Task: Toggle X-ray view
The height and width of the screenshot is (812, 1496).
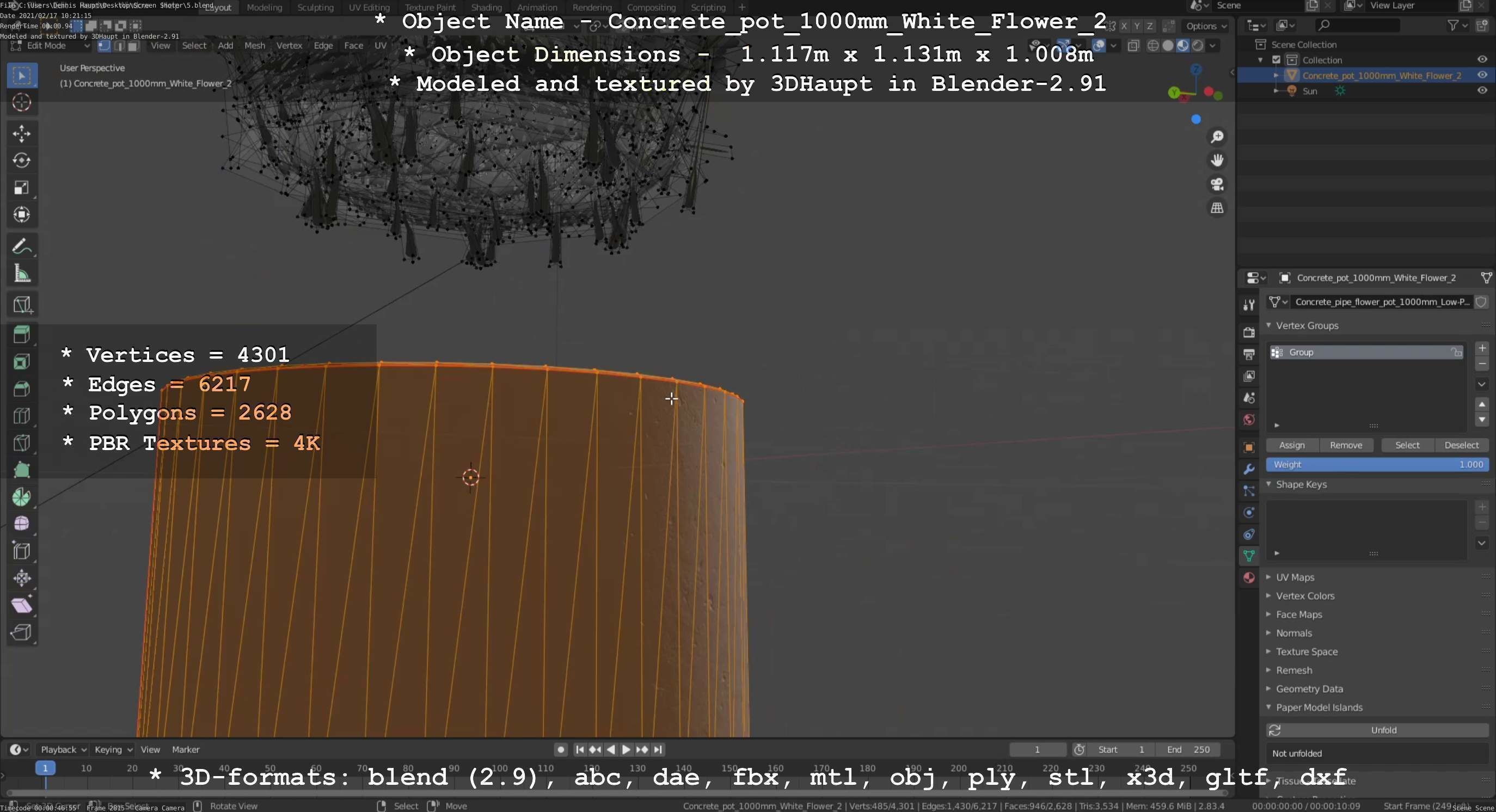Action: click(1133, 46)
